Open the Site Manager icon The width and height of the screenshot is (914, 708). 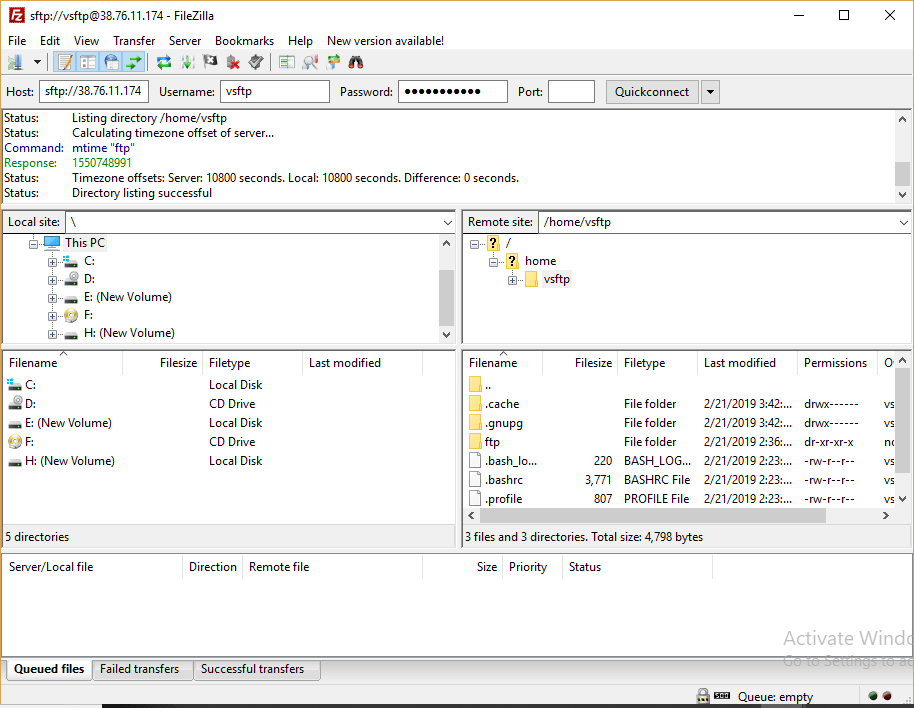click(x=16, y=62)
